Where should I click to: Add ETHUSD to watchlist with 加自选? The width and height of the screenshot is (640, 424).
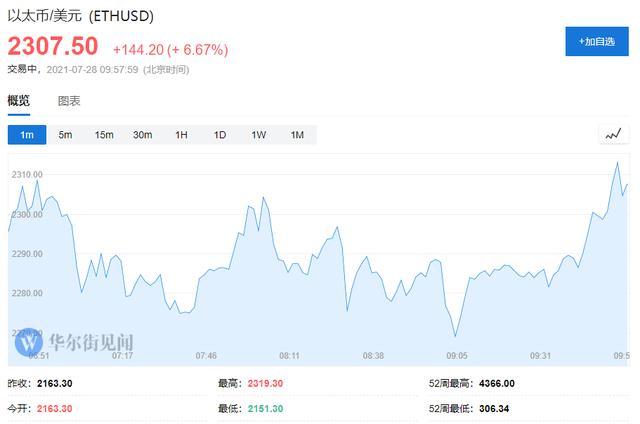click(x=597, y=41)
